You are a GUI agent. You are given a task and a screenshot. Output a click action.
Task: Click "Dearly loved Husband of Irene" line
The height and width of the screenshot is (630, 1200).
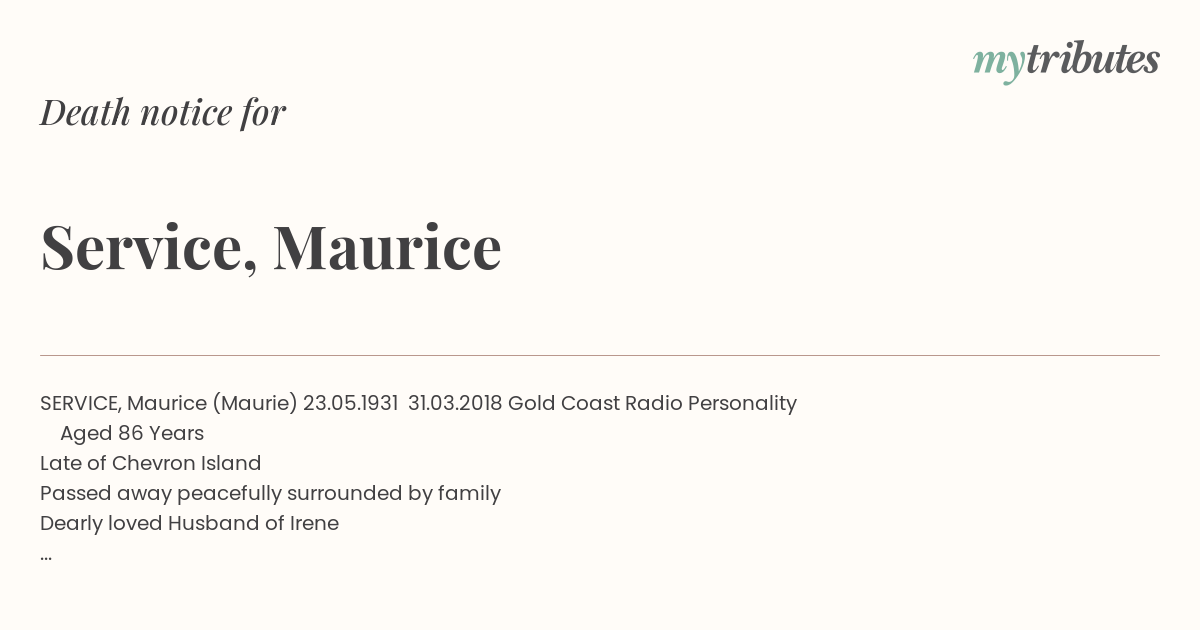[190, 523]
